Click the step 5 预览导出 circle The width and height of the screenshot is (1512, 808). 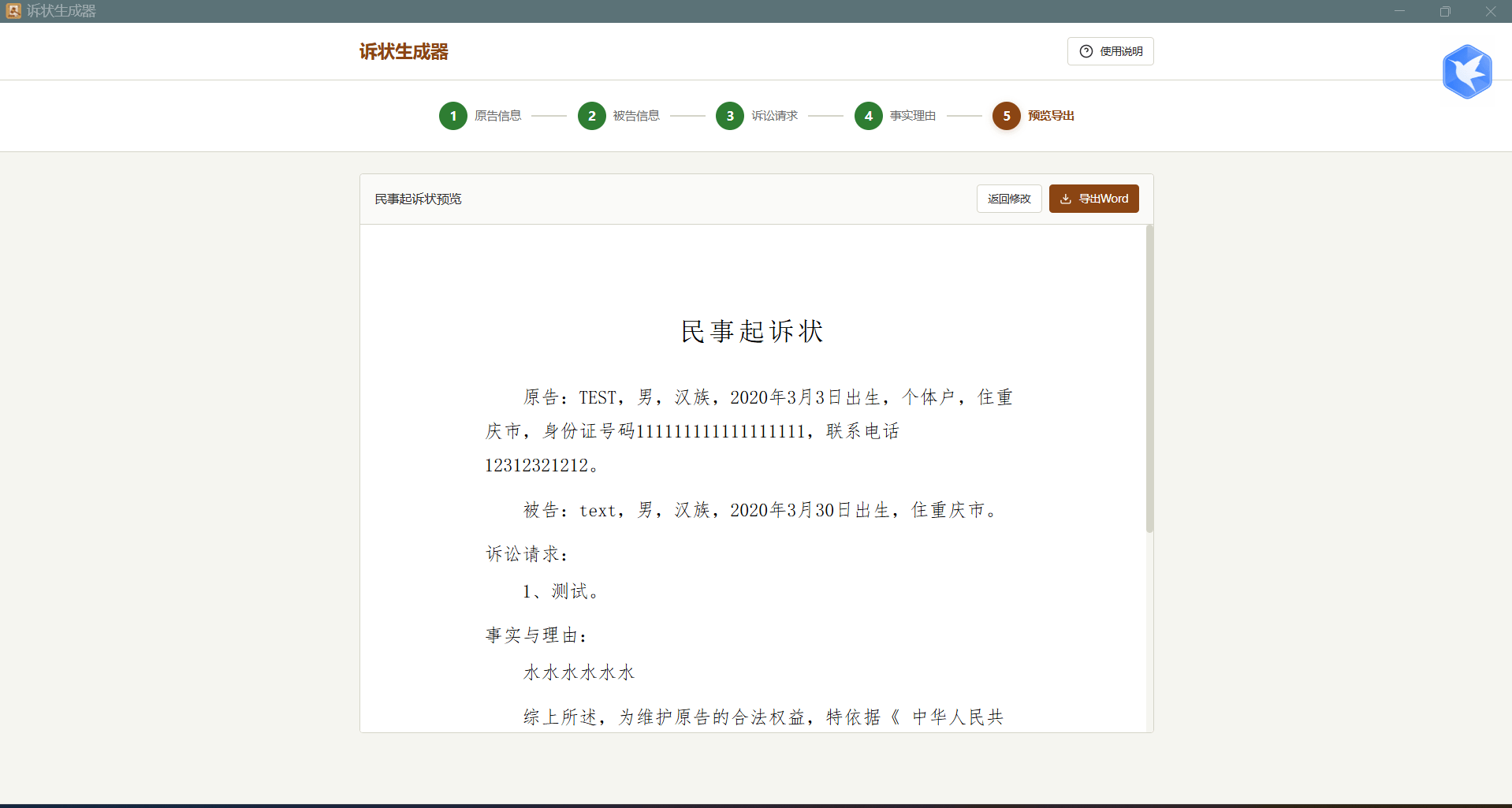click(x=1006, y=116)
